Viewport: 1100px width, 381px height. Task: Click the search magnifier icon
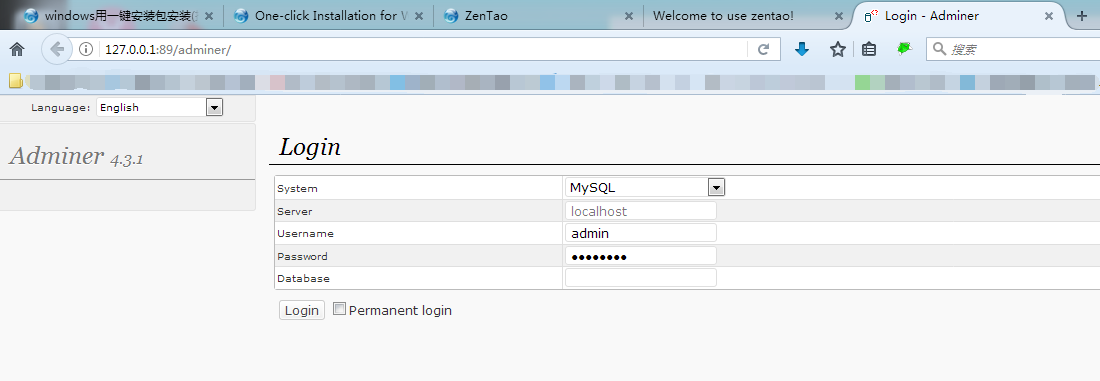coord(939,49)
